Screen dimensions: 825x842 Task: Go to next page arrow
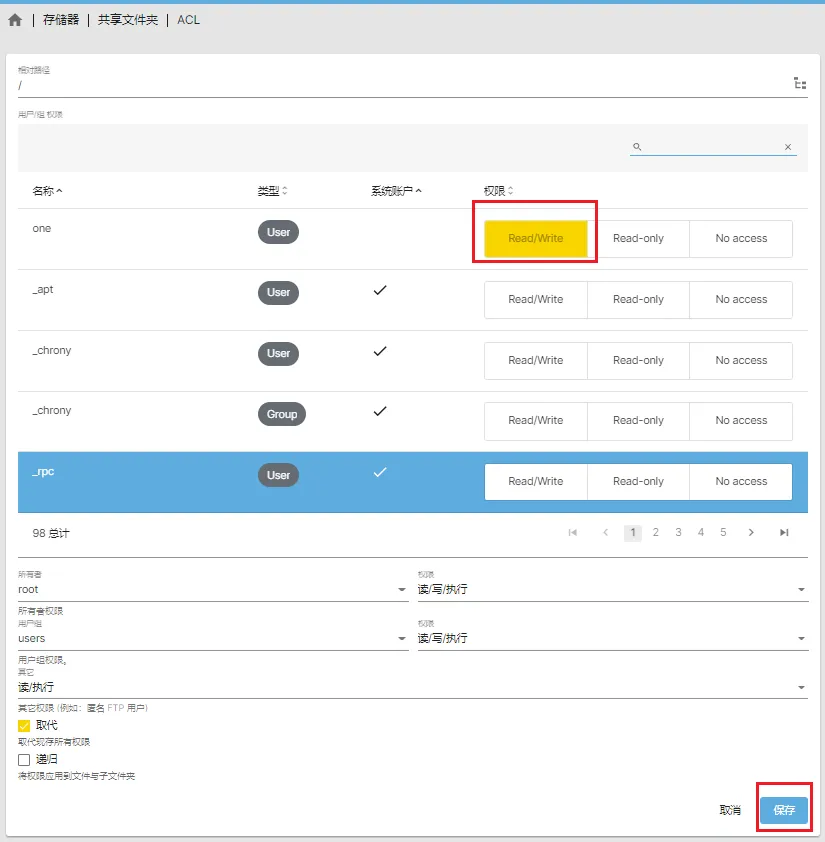(x=751, y=532)
